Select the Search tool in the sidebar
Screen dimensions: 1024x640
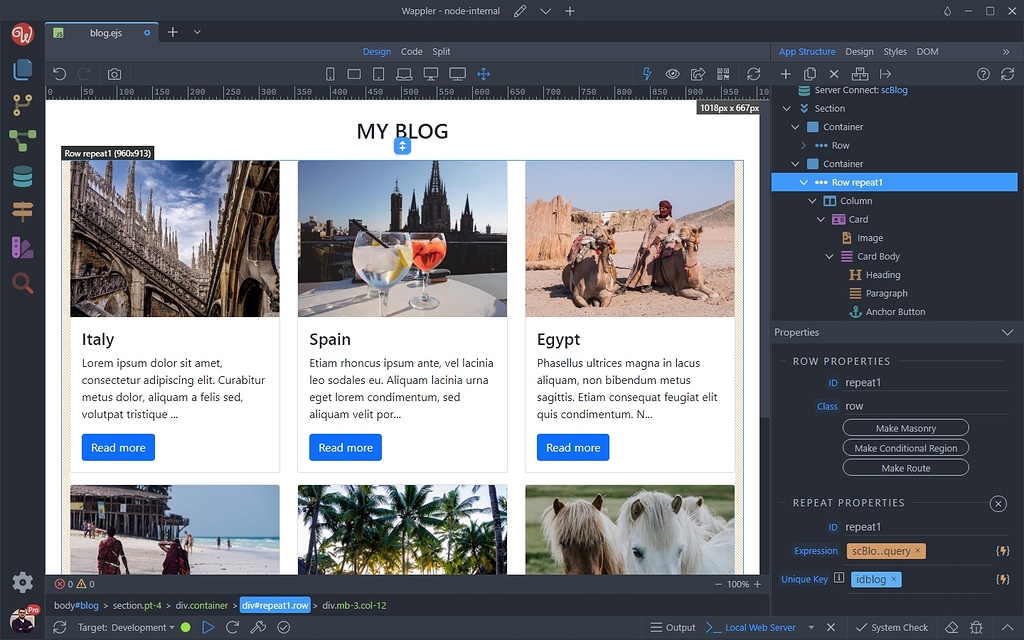22,283
